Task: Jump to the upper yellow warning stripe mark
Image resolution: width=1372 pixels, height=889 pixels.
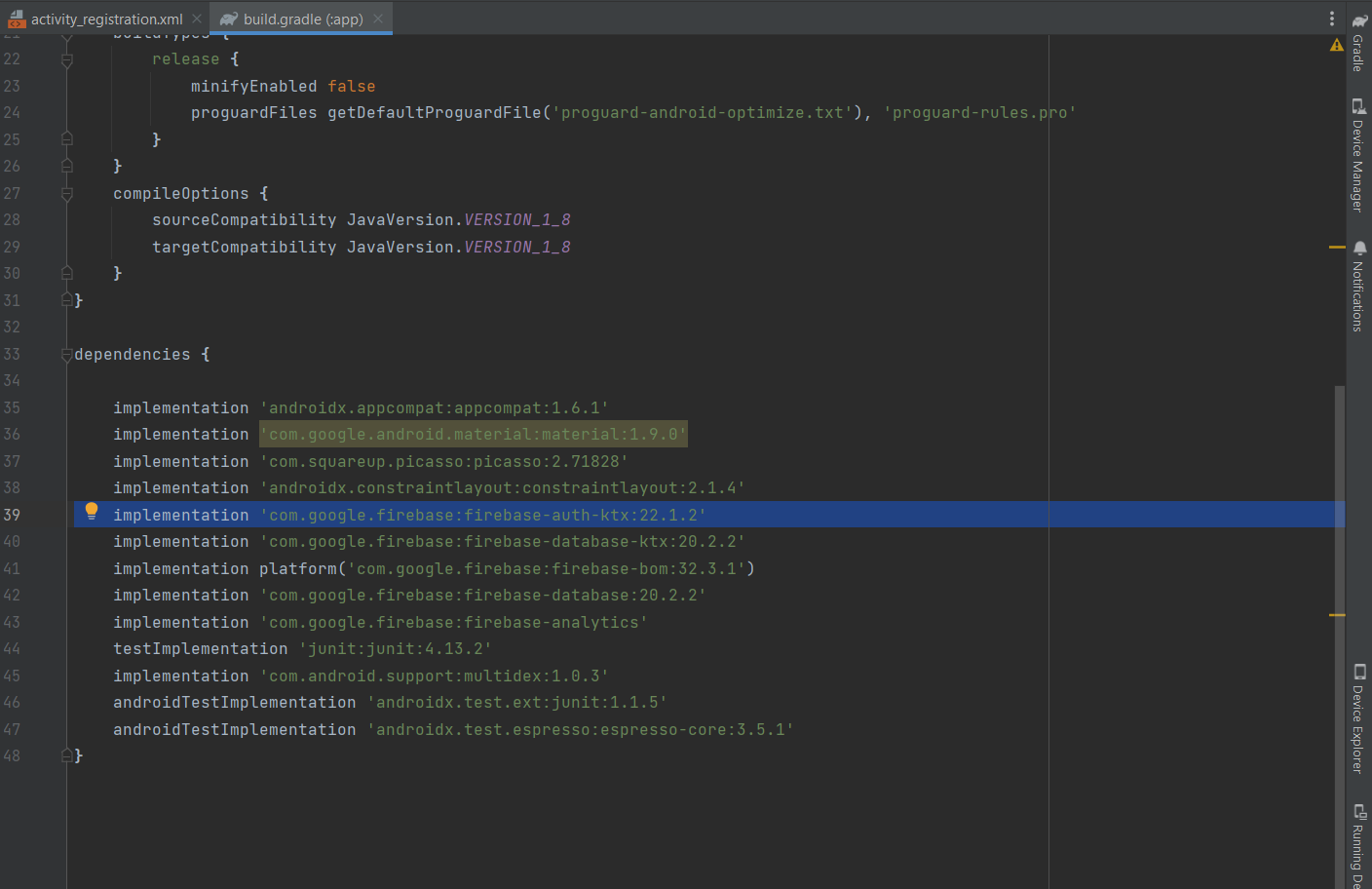Action: pos(1337,248)
